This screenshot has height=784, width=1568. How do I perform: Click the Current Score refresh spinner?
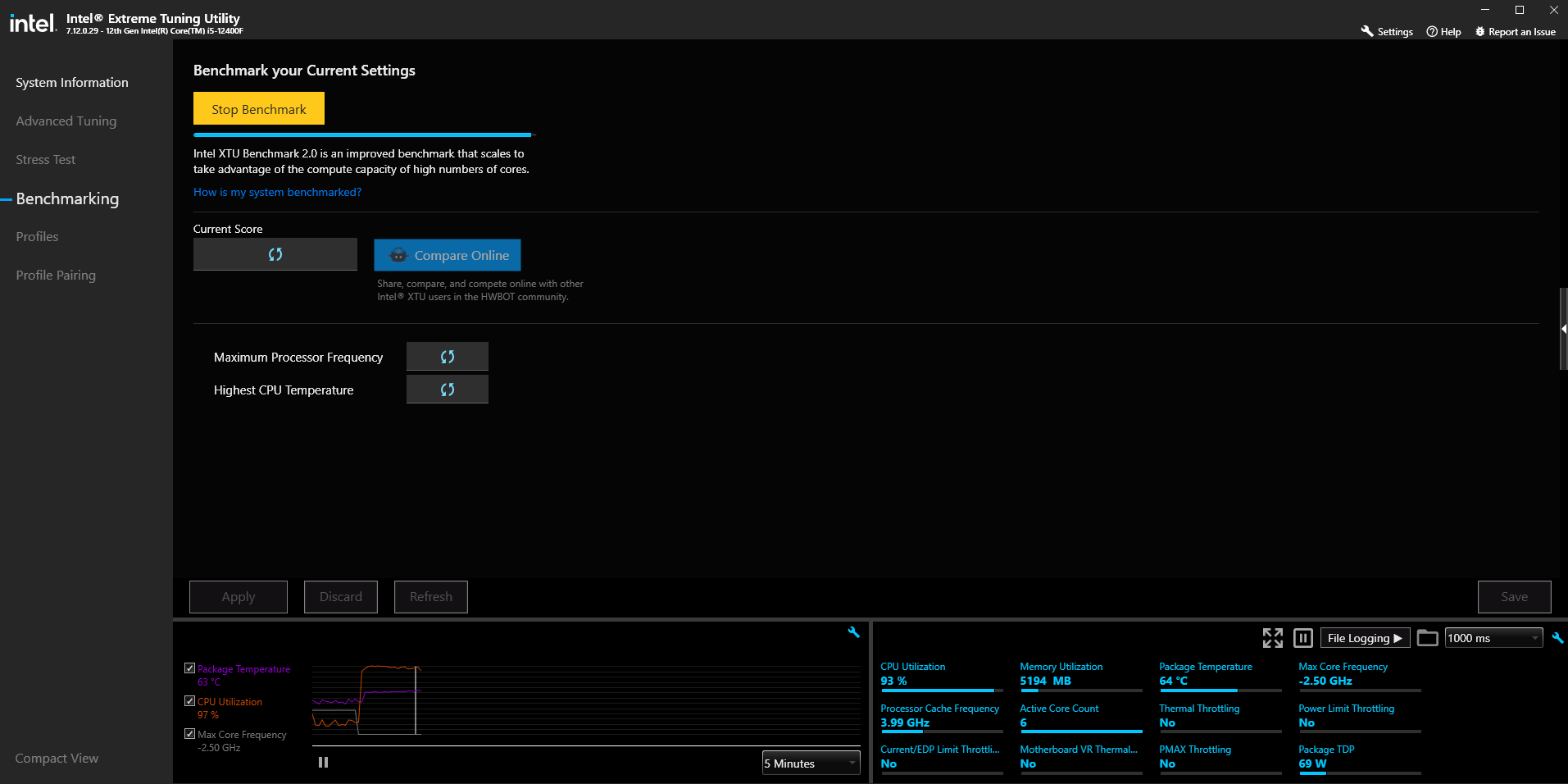[x=275, y=254]
